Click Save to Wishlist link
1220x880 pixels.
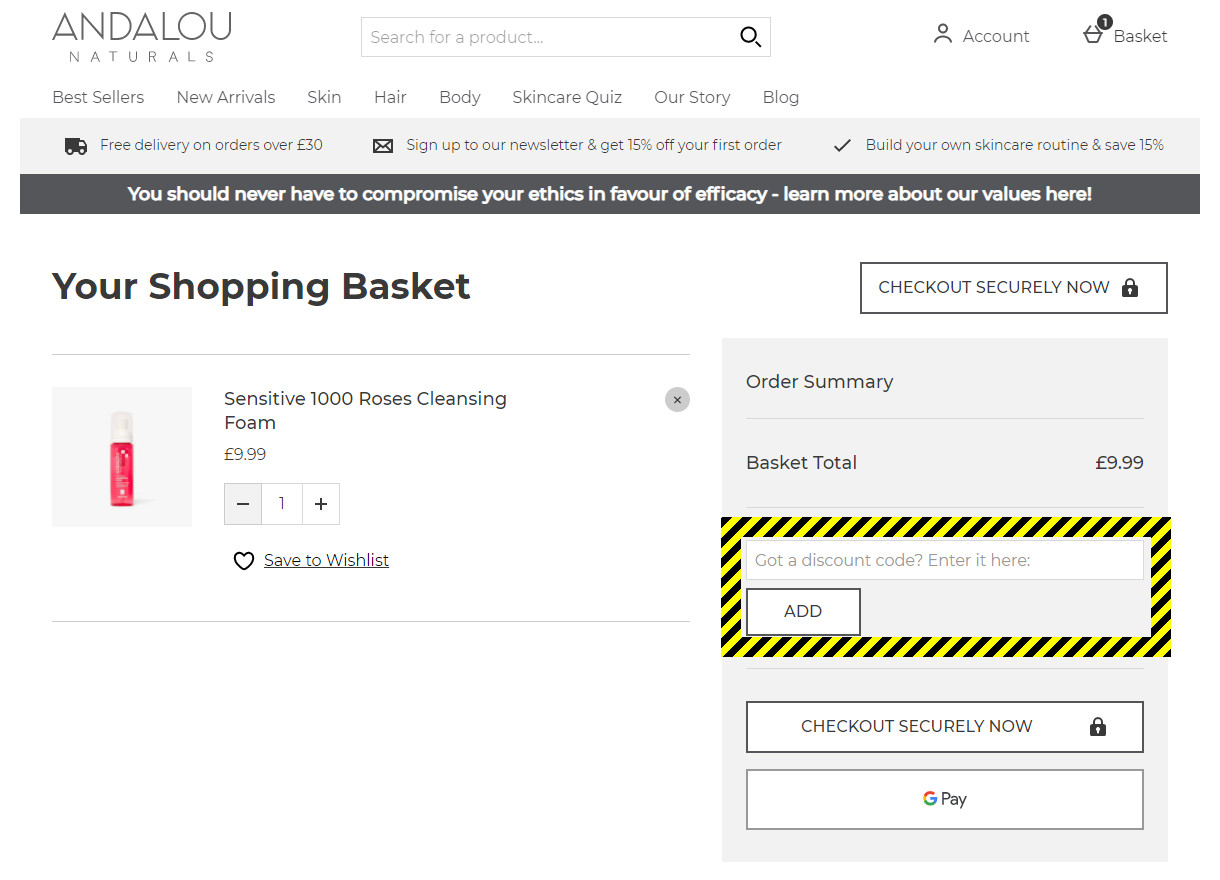326,560
